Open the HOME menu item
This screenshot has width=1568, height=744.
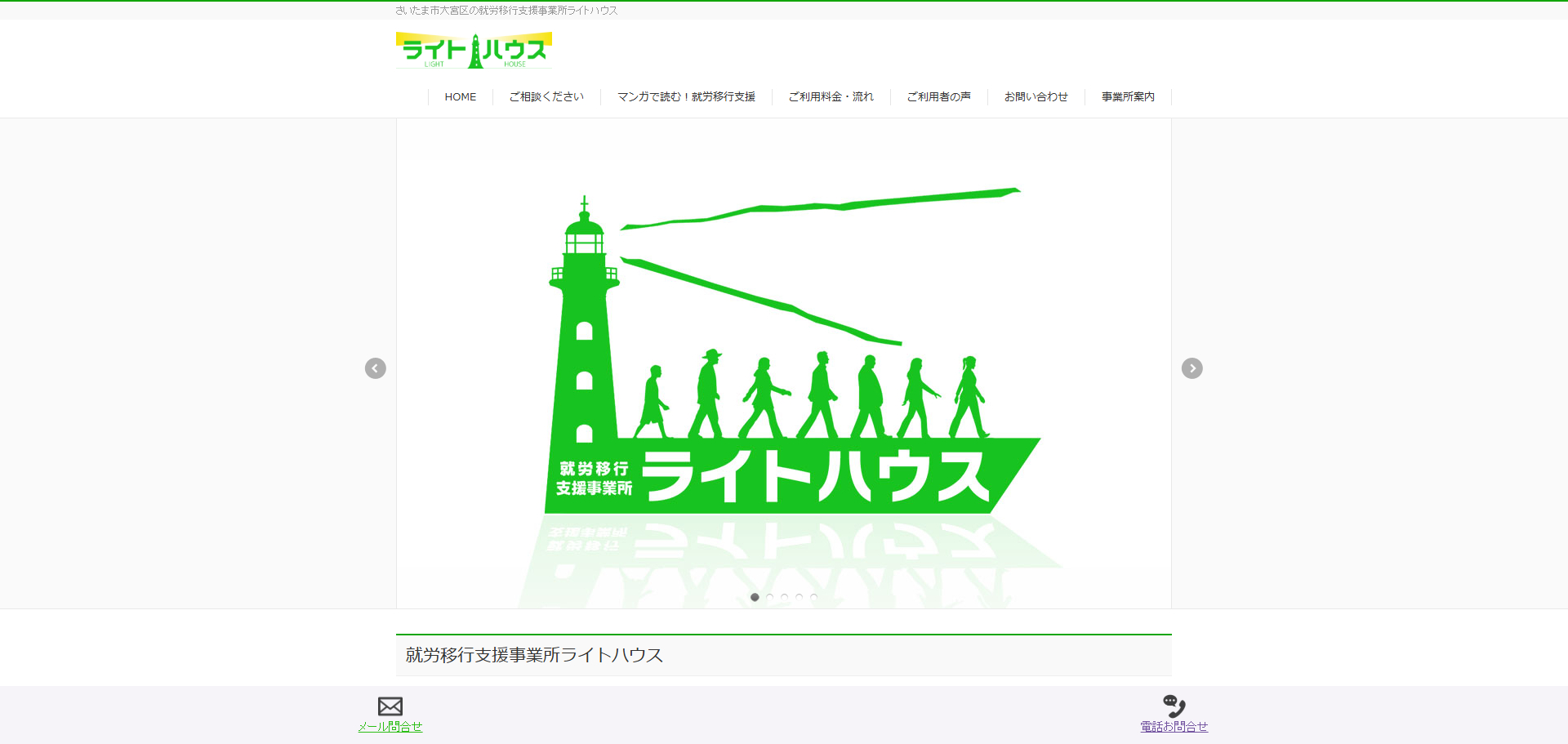click(460, 96)
